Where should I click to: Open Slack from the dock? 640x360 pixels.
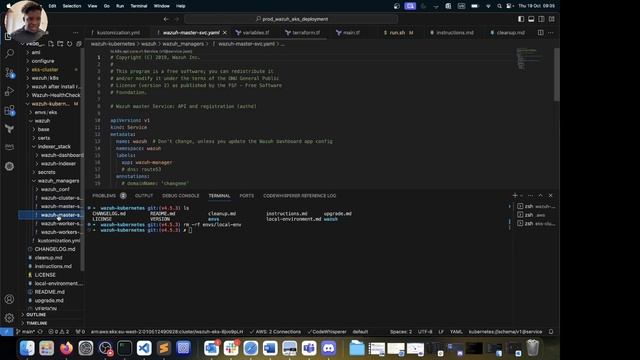click(x=231, y=348)
